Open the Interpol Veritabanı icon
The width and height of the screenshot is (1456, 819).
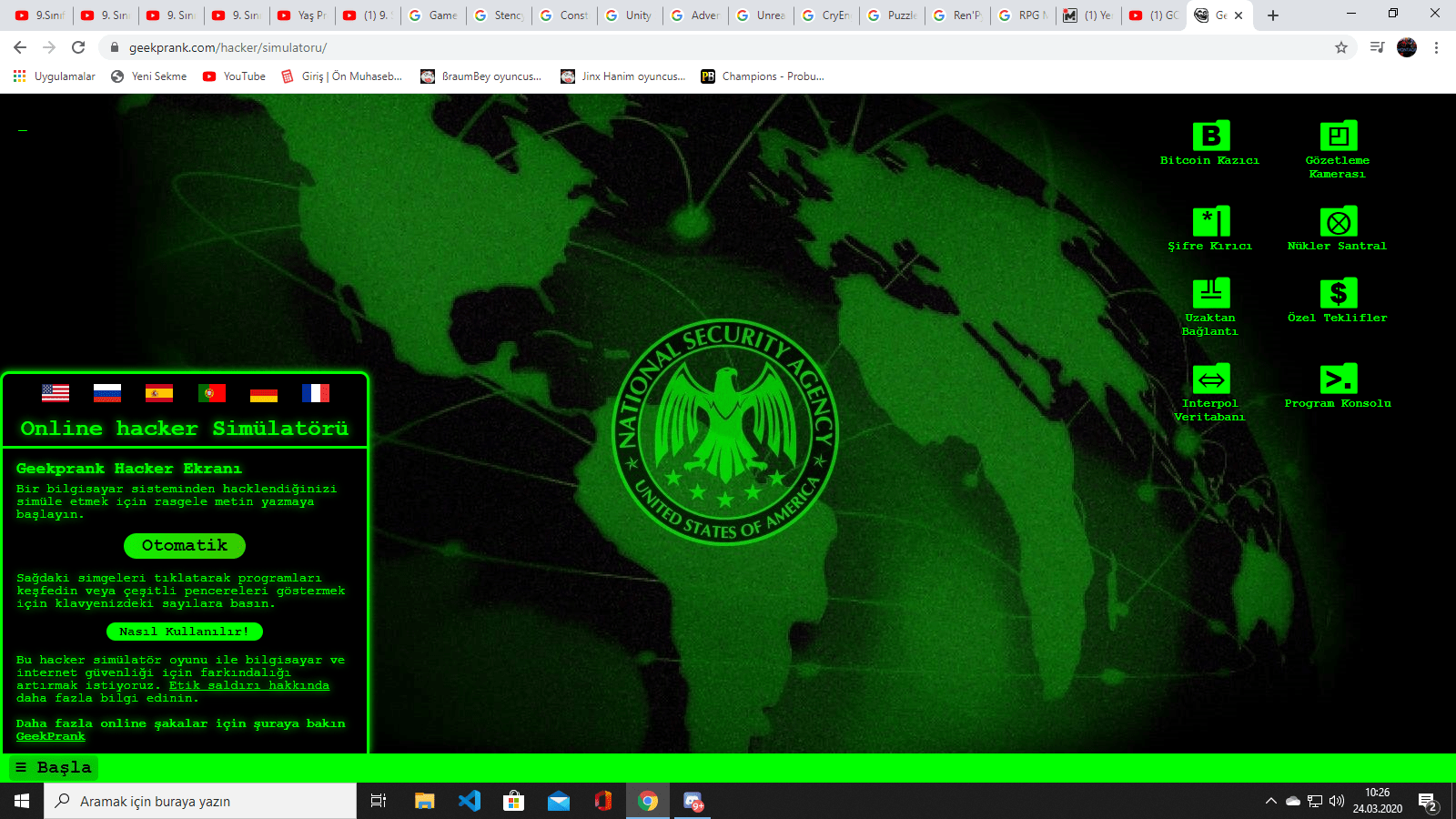click(x=1210, y=379)
